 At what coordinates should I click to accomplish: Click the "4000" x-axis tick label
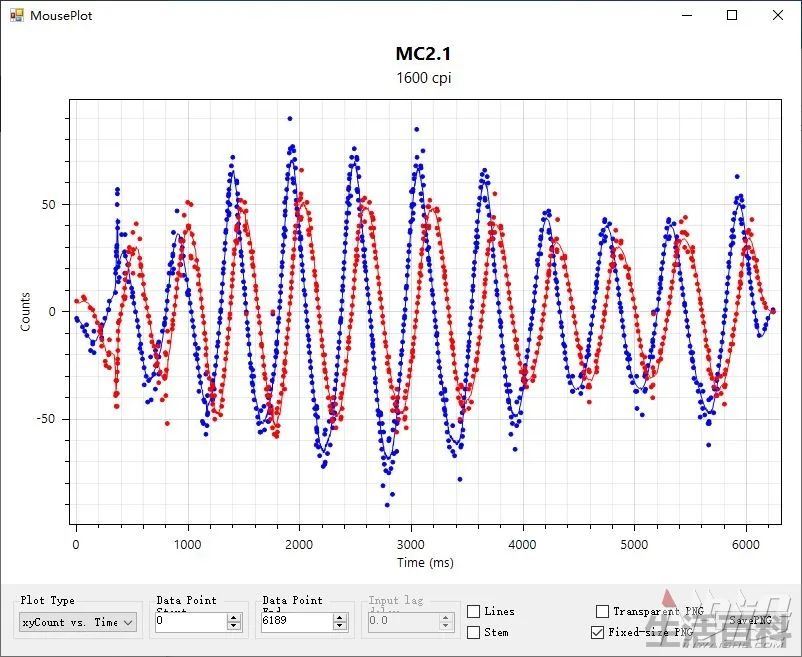click(x=522, y=545)
